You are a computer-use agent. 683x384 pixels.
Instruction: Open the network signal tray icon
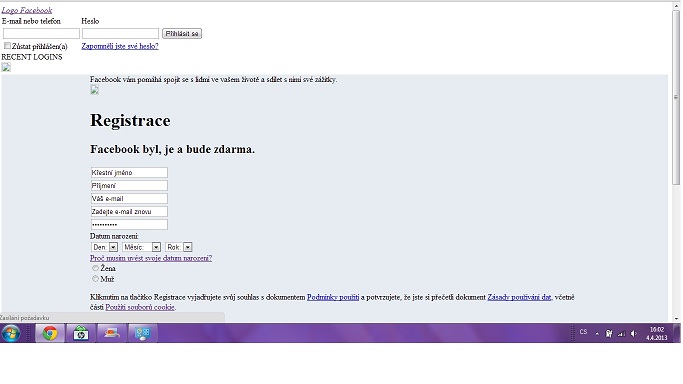click(x=622, y=334)
